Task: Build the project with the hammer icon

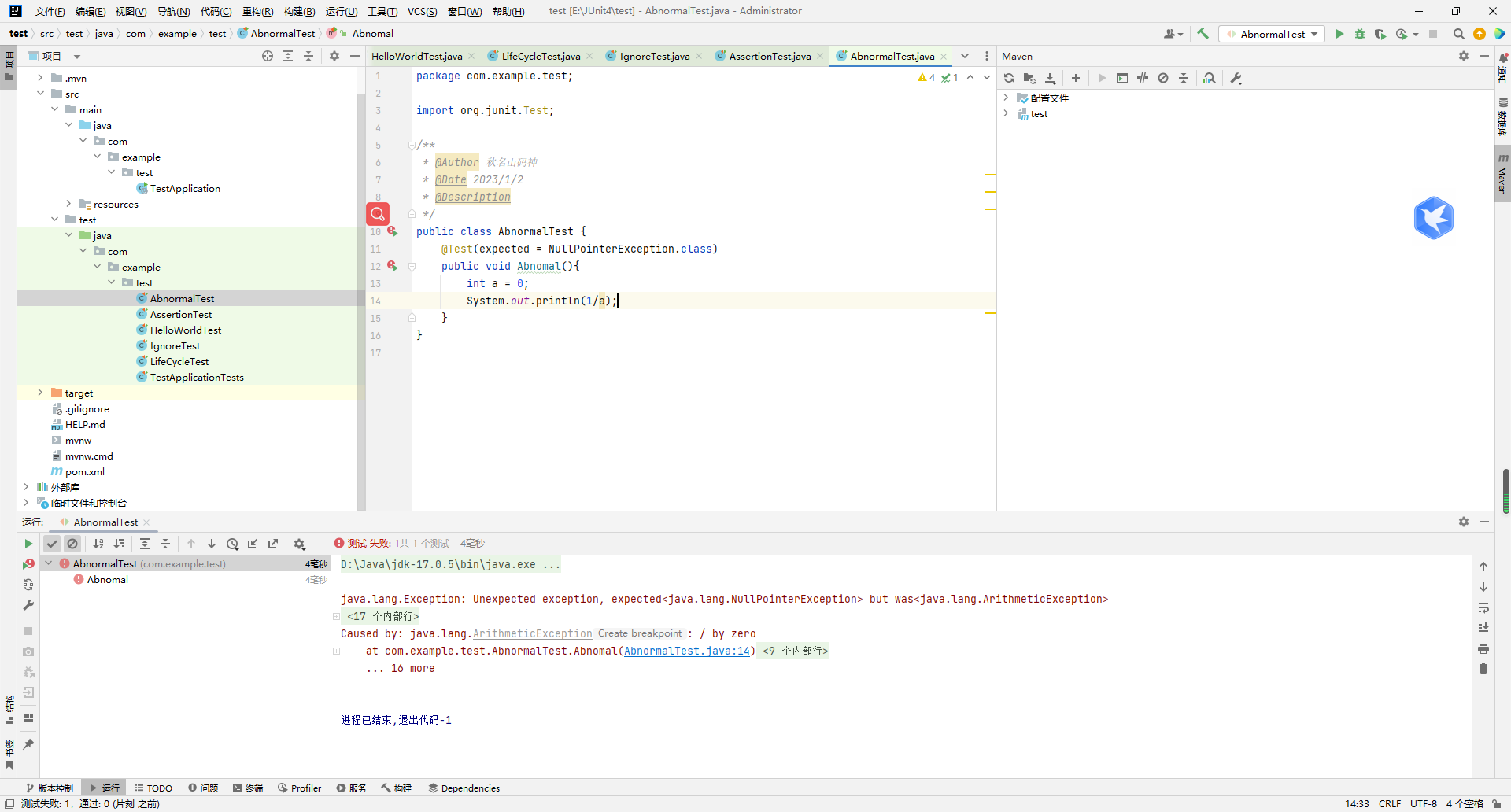Action: (x=1203, y=34)
